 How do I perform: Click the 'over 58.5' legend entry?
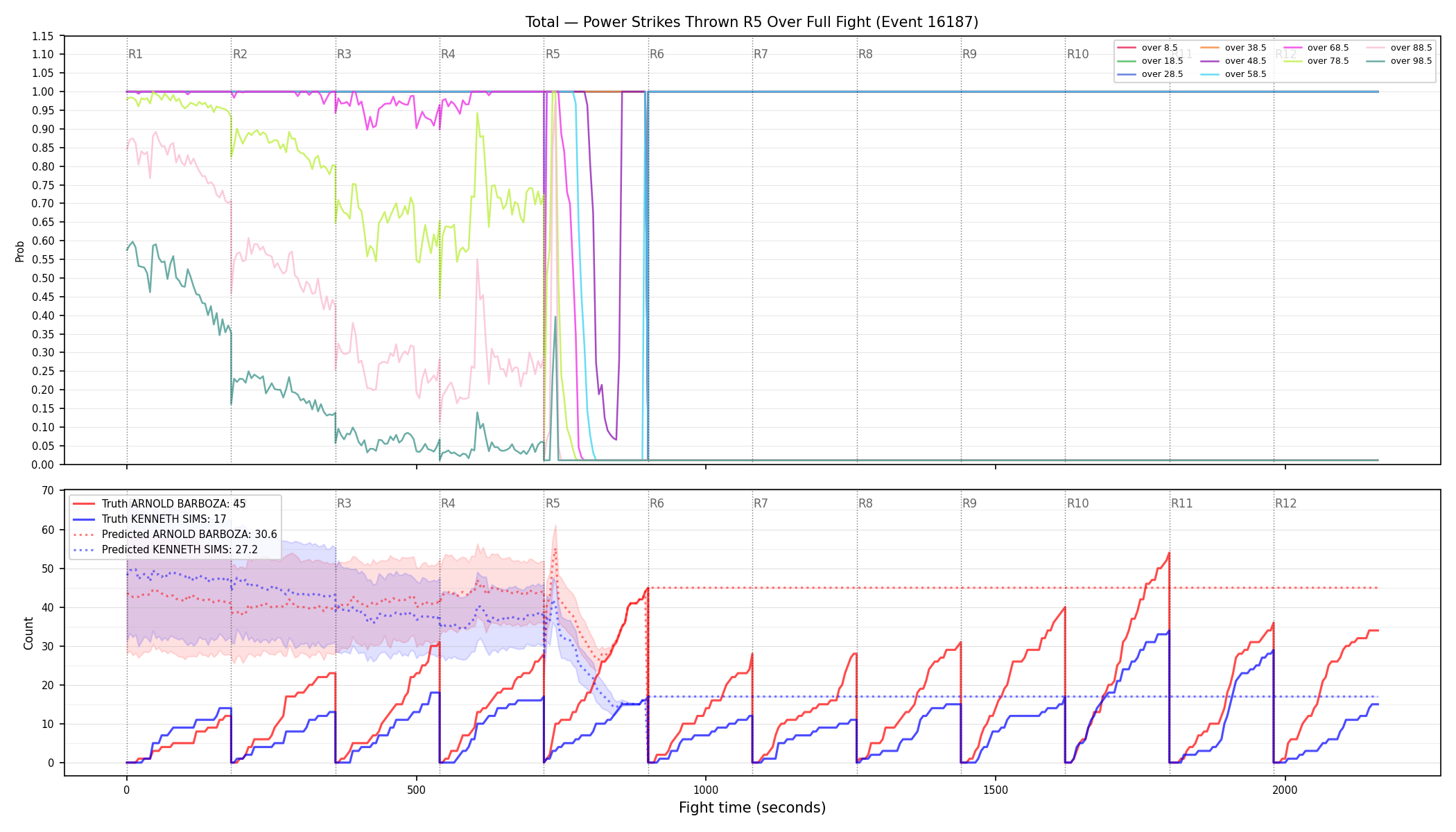click(x=1233, y=74)
